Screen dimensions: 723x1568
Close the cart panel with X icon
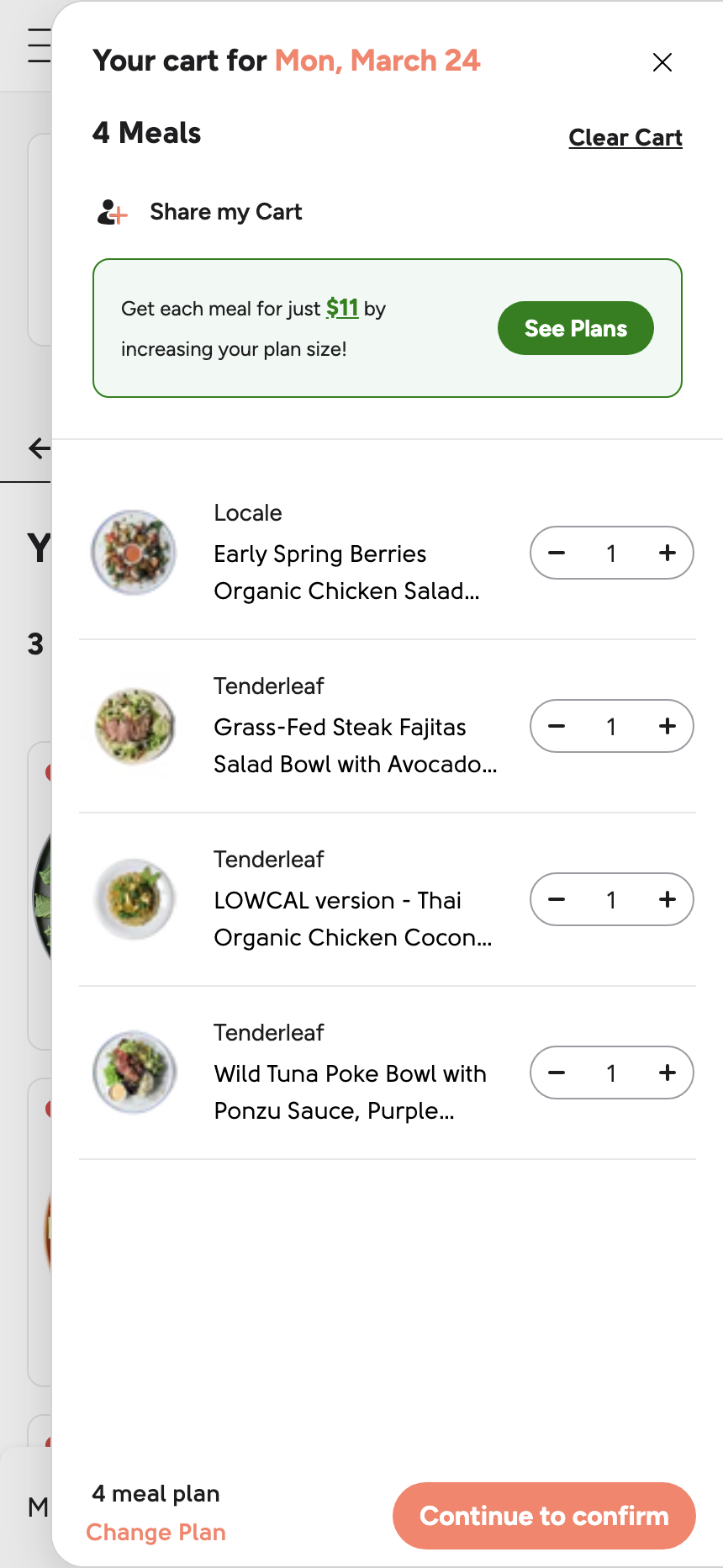click(x=662, y=62)
